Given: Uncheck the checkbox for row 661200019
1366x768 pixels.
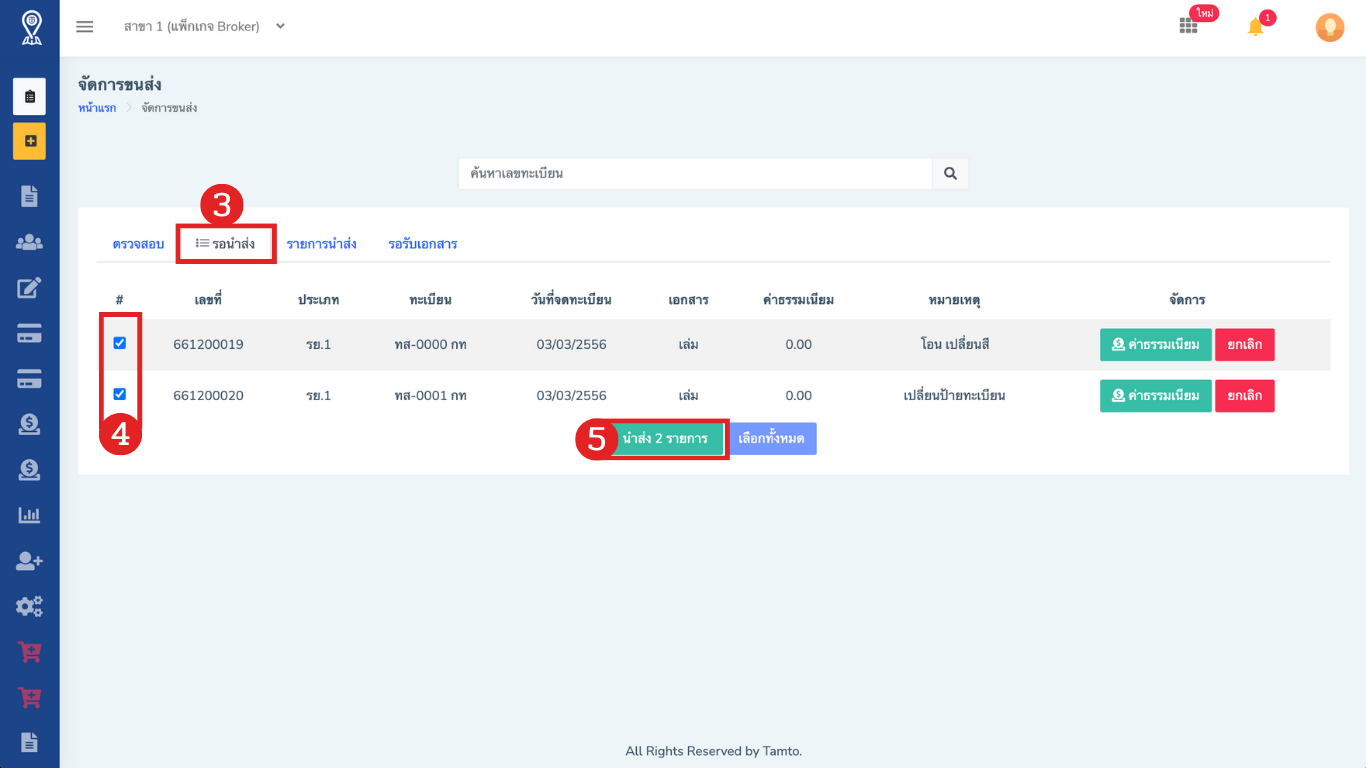Looking at the screenshot, I should [120, 343].
